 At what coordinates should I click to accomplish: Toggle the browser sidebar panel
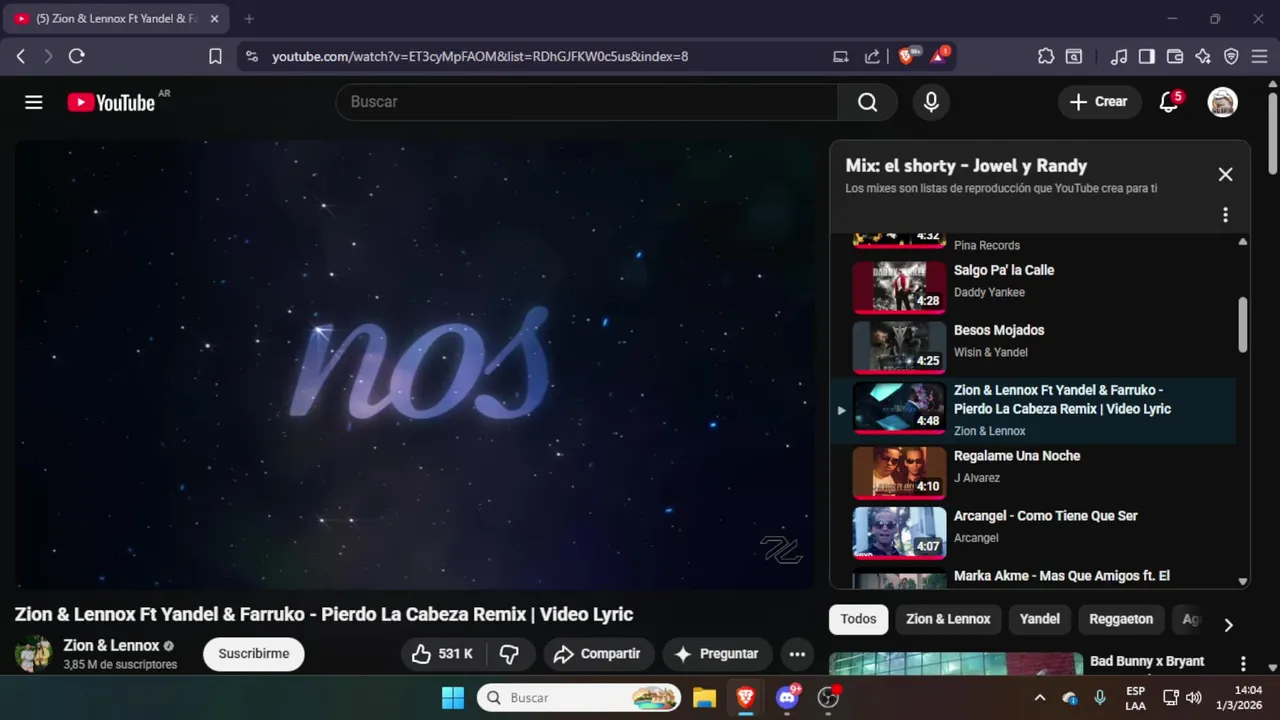pyautogui.click(x=1147, y=56)
